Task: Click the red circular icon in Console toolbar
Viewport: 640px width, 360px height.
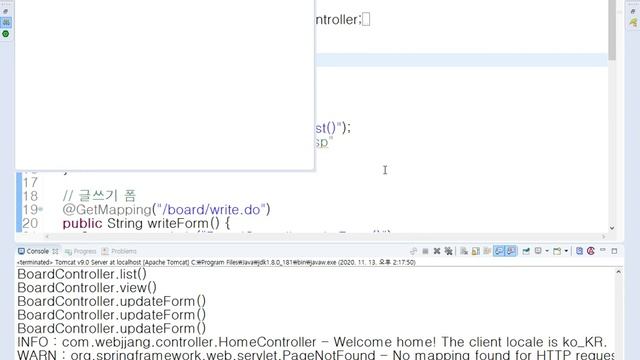Action: tap(591, 251)
